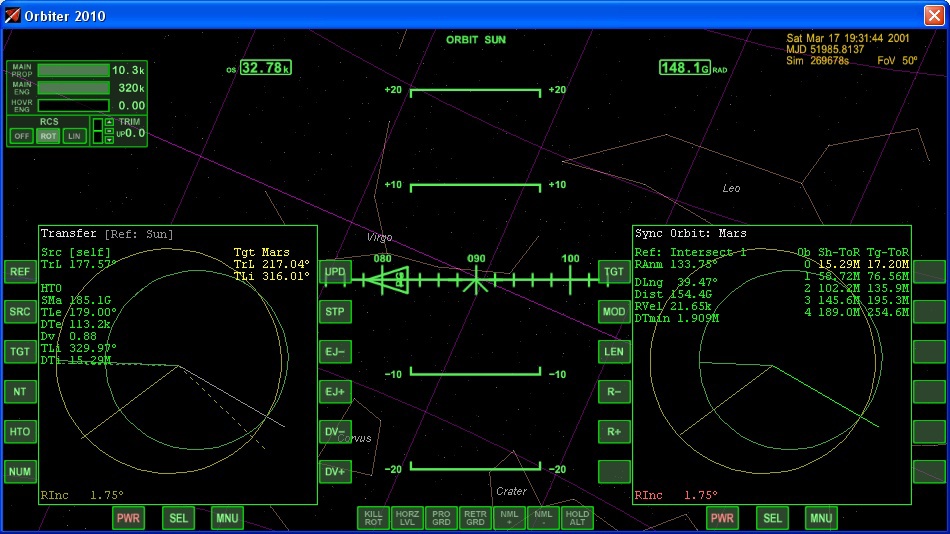Engage the PRO GRD prograde autopilot
Image resolution: width=950 pixels, height=534 pixels.
pyautogui.click(x=441, y=518)
